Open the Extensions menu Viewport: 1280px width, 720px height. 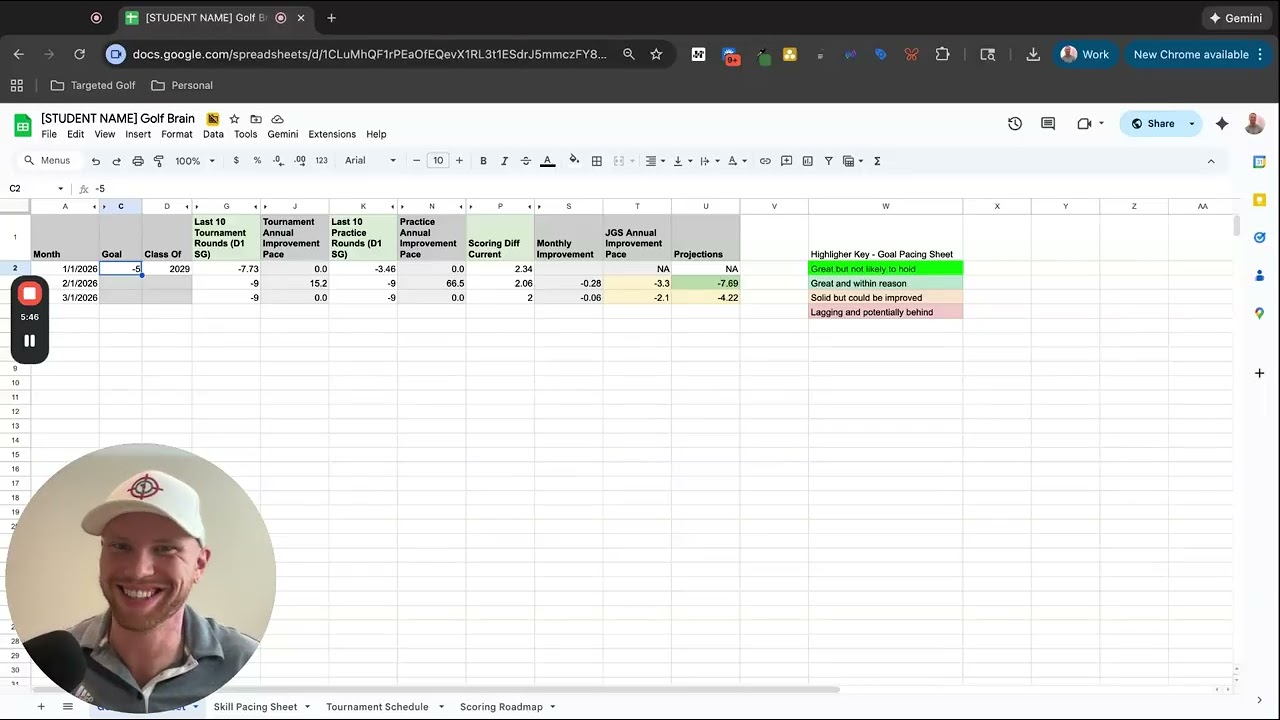coord(332,134)
